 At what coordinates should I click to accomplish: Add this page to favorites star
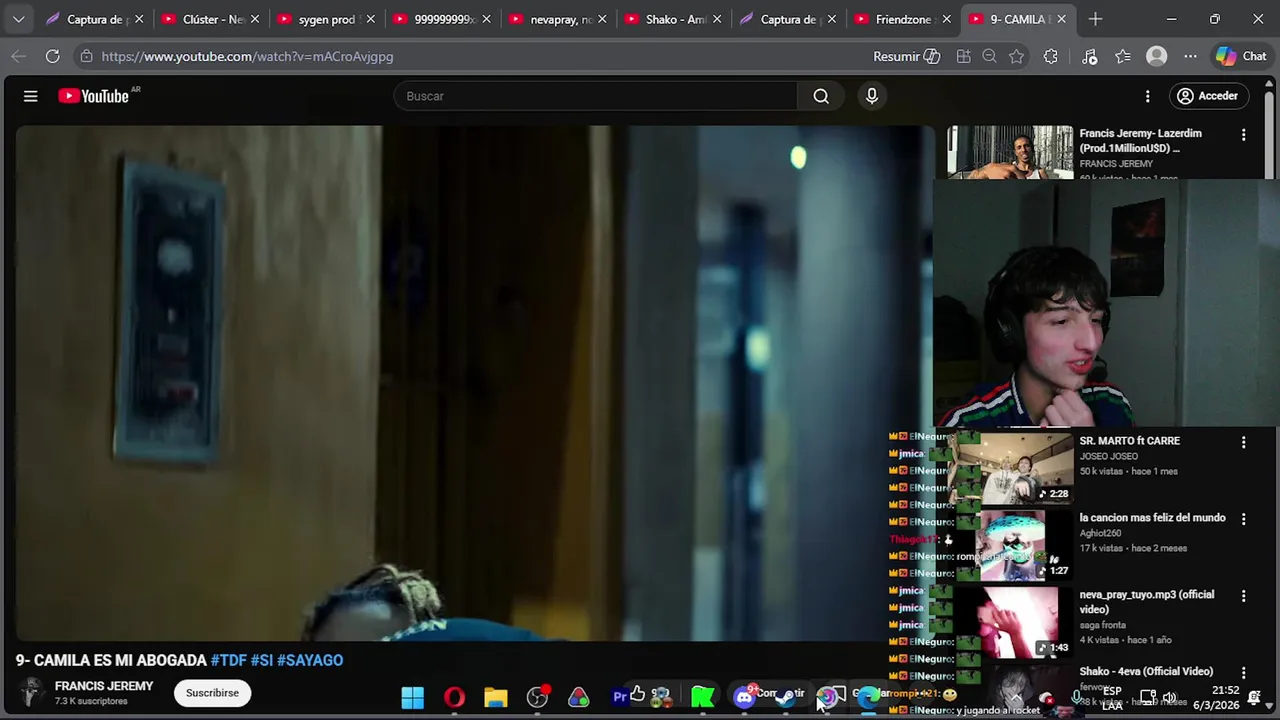click(1017, 56)
